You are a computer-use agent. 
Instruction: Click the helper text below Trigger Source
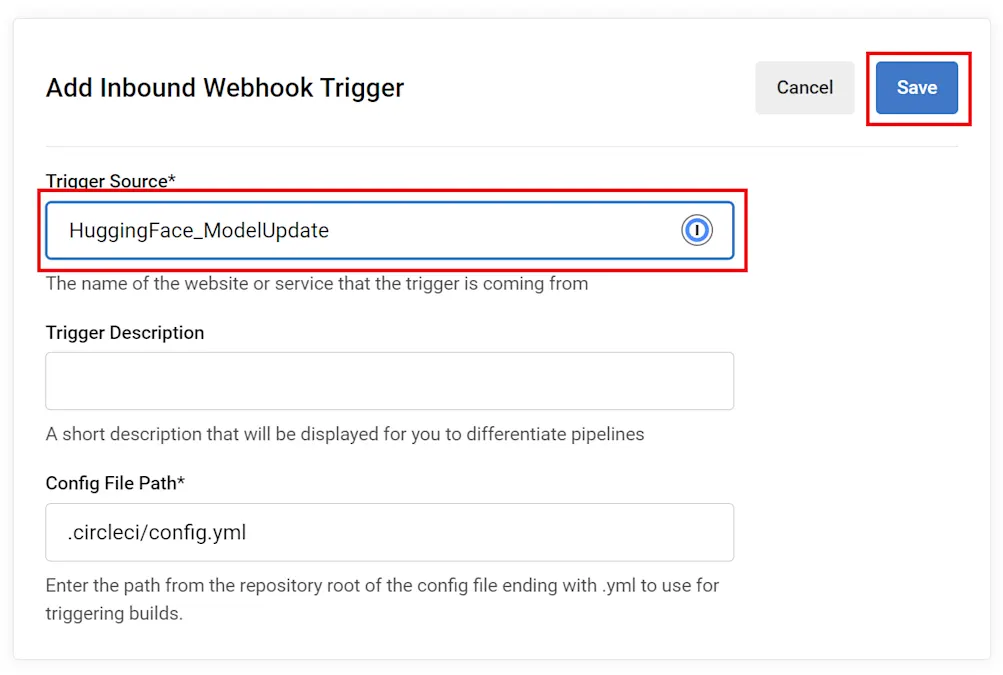(316, 284)
